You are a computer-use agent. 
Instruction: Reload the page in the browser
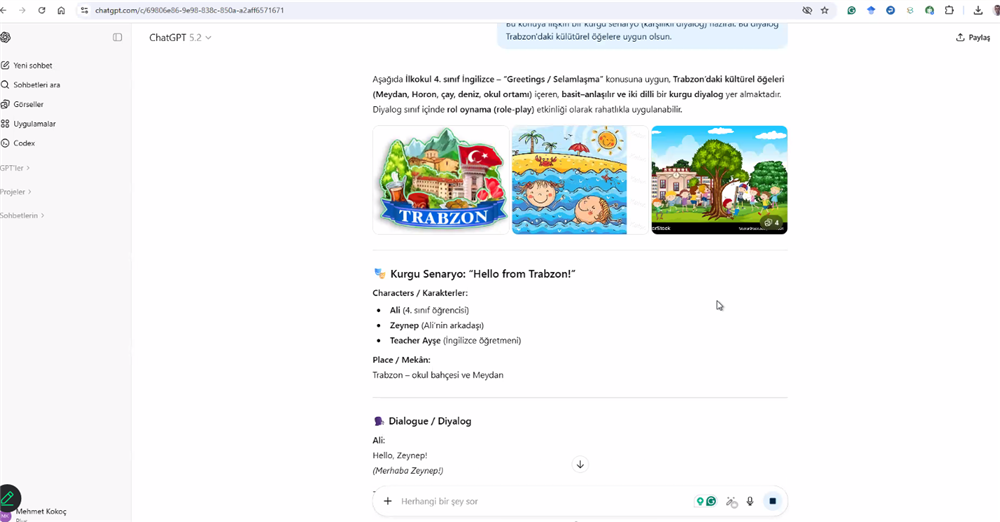[42, 10]
